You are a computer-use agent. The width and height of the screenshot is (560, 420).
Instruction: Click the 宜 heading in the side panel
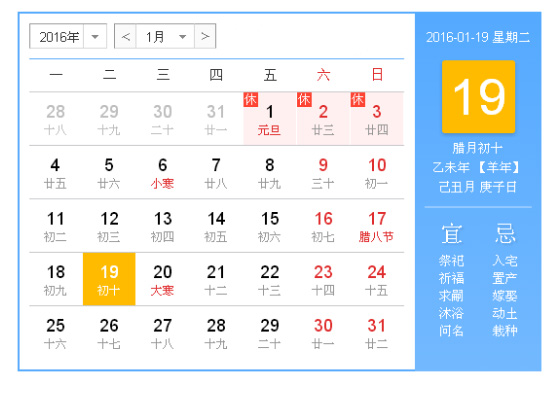point(451,234)
